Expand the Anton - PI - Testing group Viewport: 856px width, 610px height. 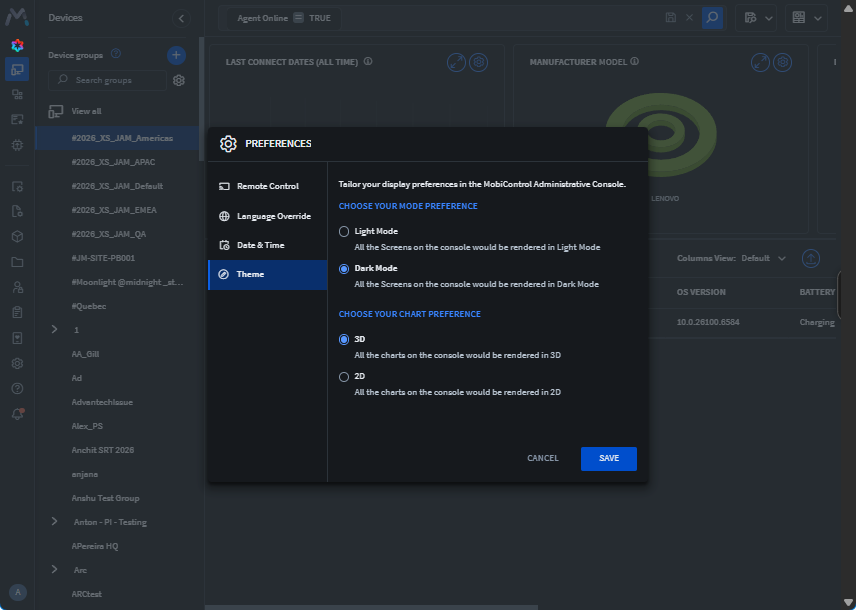tap(55, 521)
